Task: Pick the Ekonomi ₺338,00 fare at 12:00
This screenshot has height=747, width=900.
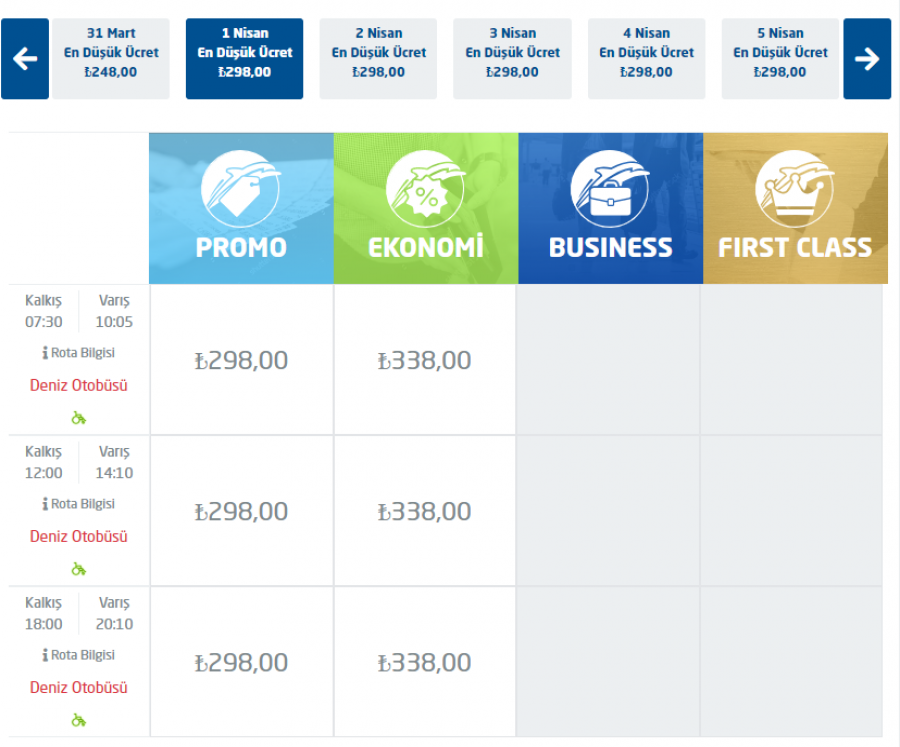Action: point(424,512)
